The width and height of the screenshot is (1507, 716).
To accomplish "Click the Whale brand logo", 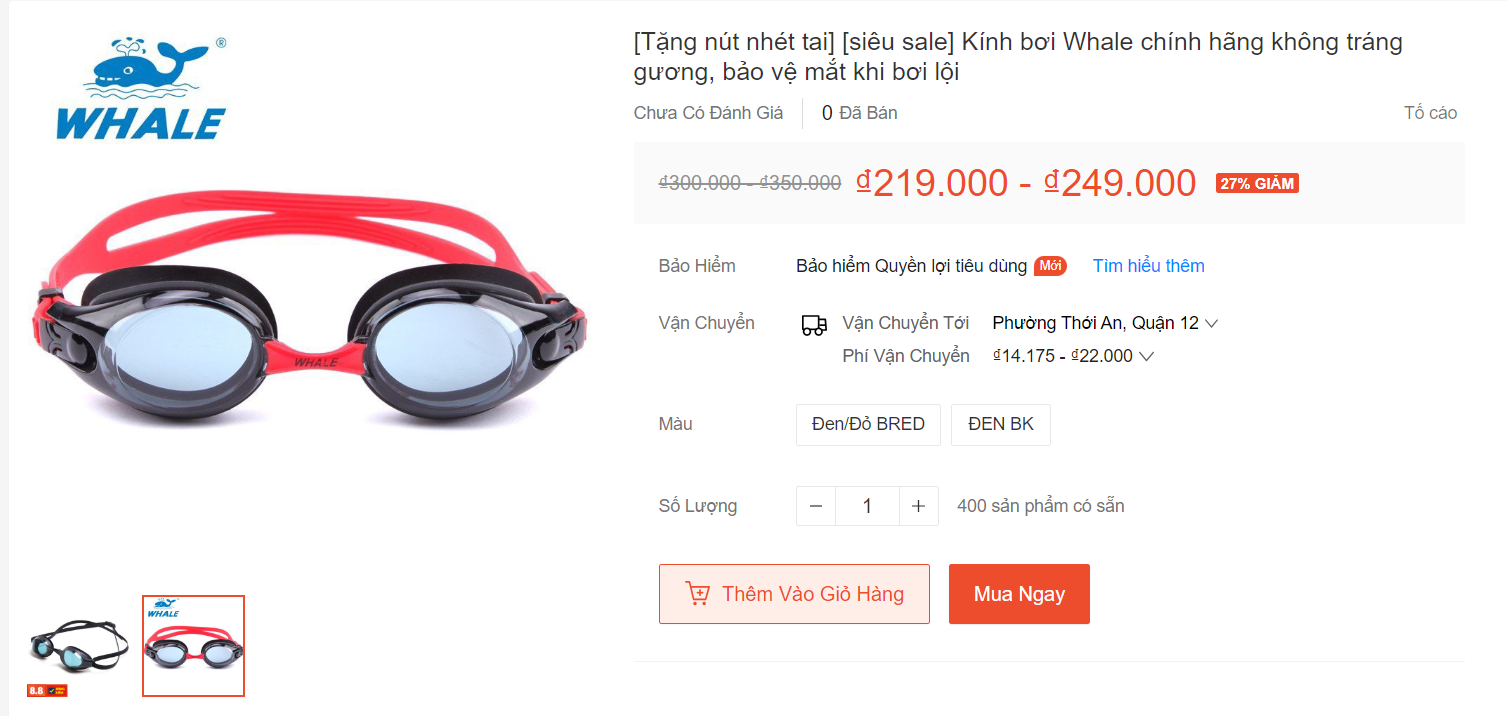I will tap(141, 89).
